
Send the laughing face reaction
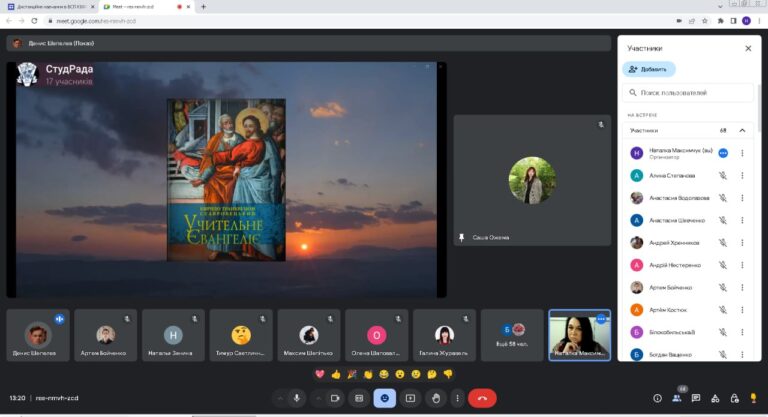coord(384,374)
